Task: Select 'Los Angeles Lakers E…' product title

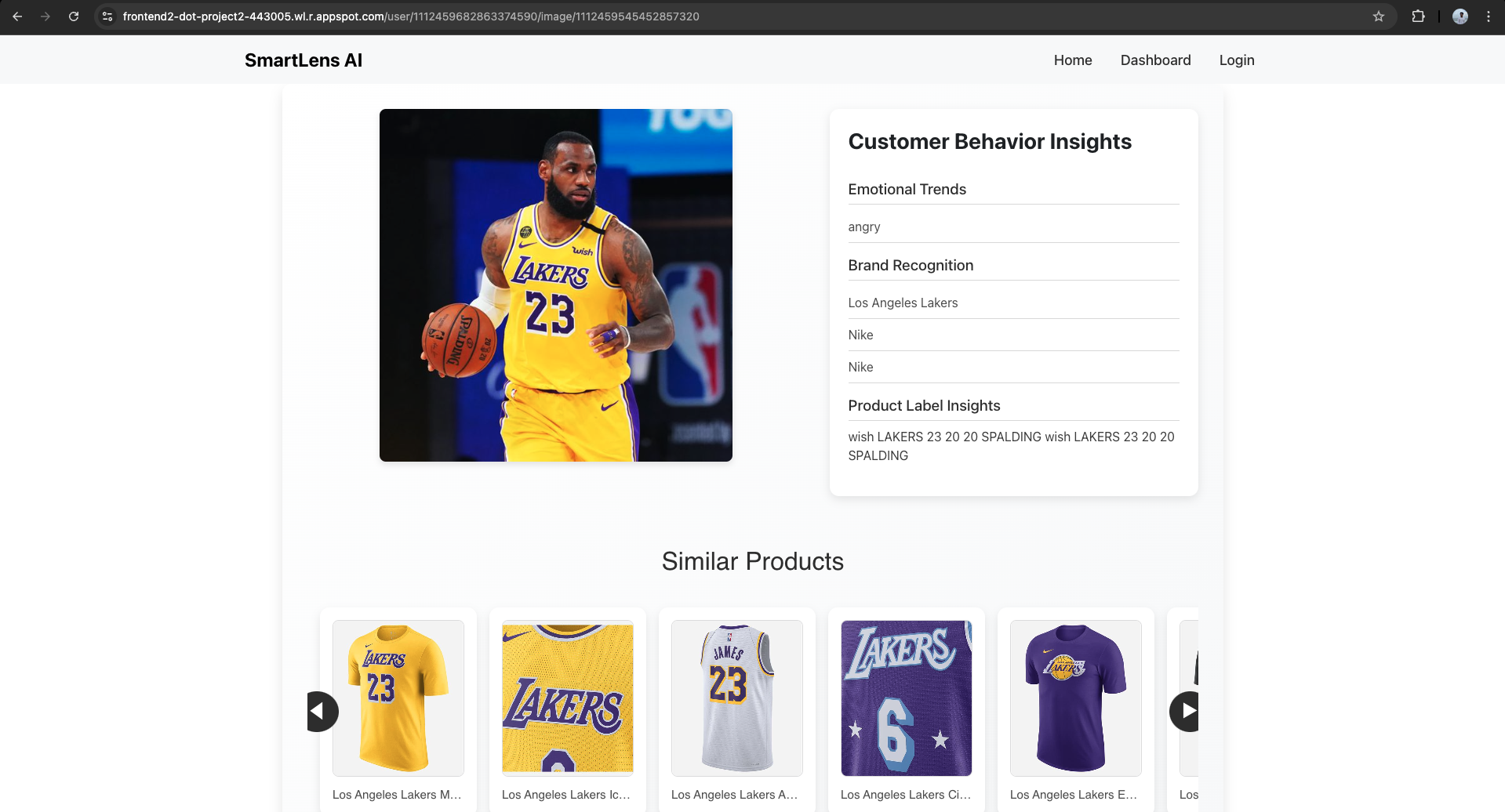Action: [1074, 795]
